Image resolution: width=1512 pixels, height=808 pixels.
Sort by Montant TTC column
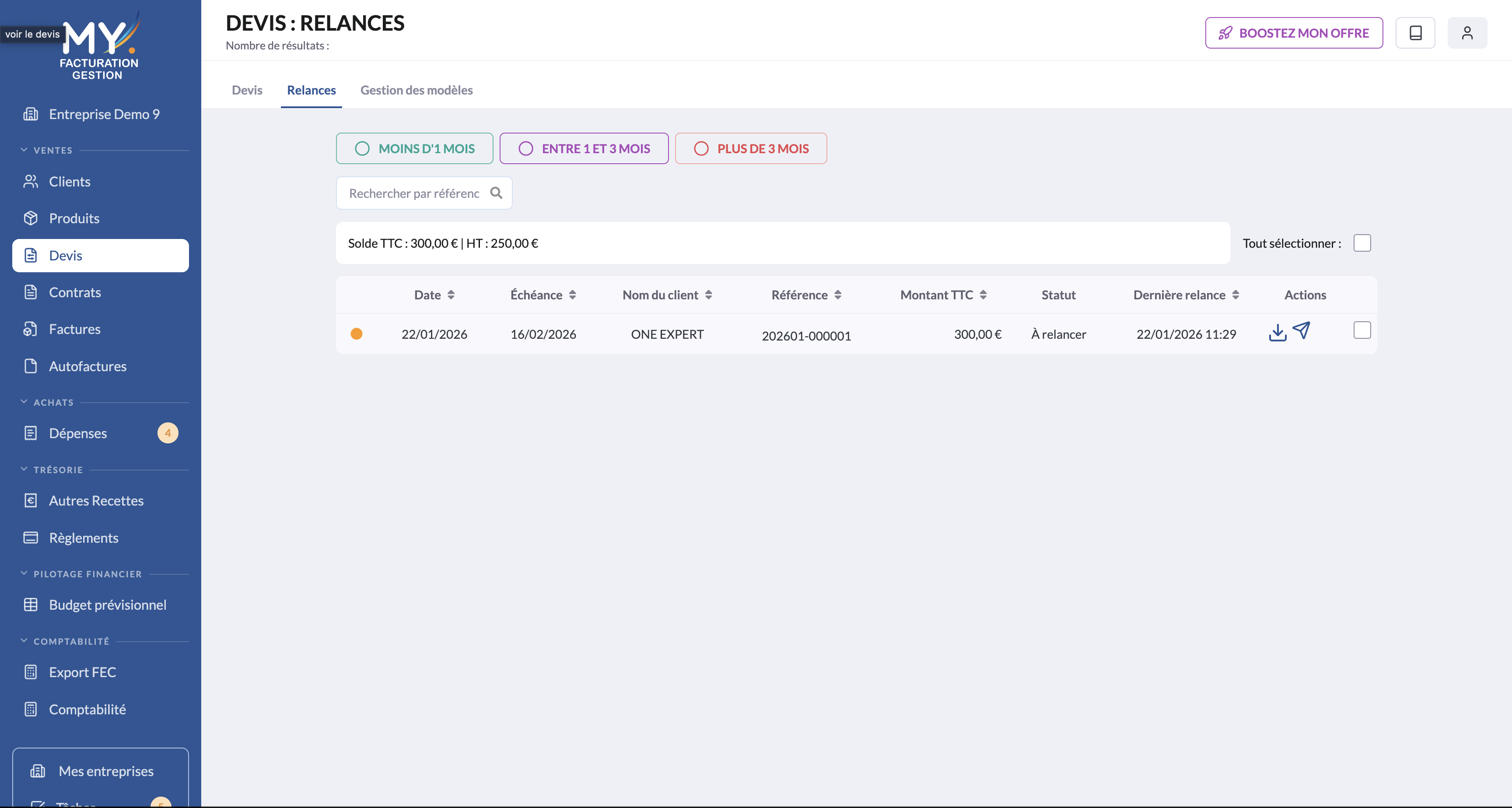(x=943, y=295)
